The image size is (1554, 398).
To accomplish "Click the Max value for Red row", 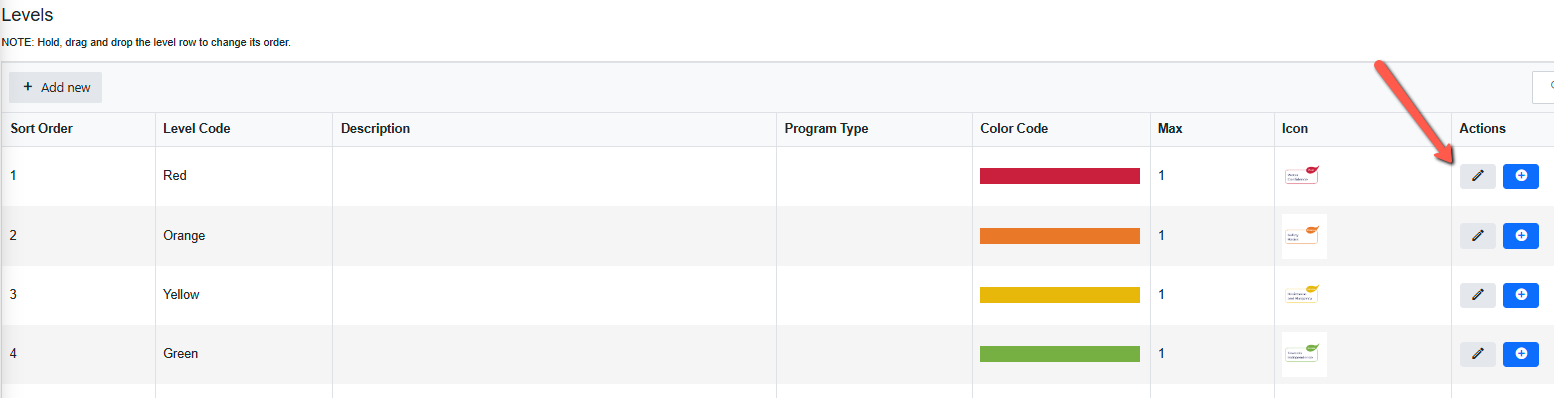I will pyautogui.click(x=1162, y=175).
